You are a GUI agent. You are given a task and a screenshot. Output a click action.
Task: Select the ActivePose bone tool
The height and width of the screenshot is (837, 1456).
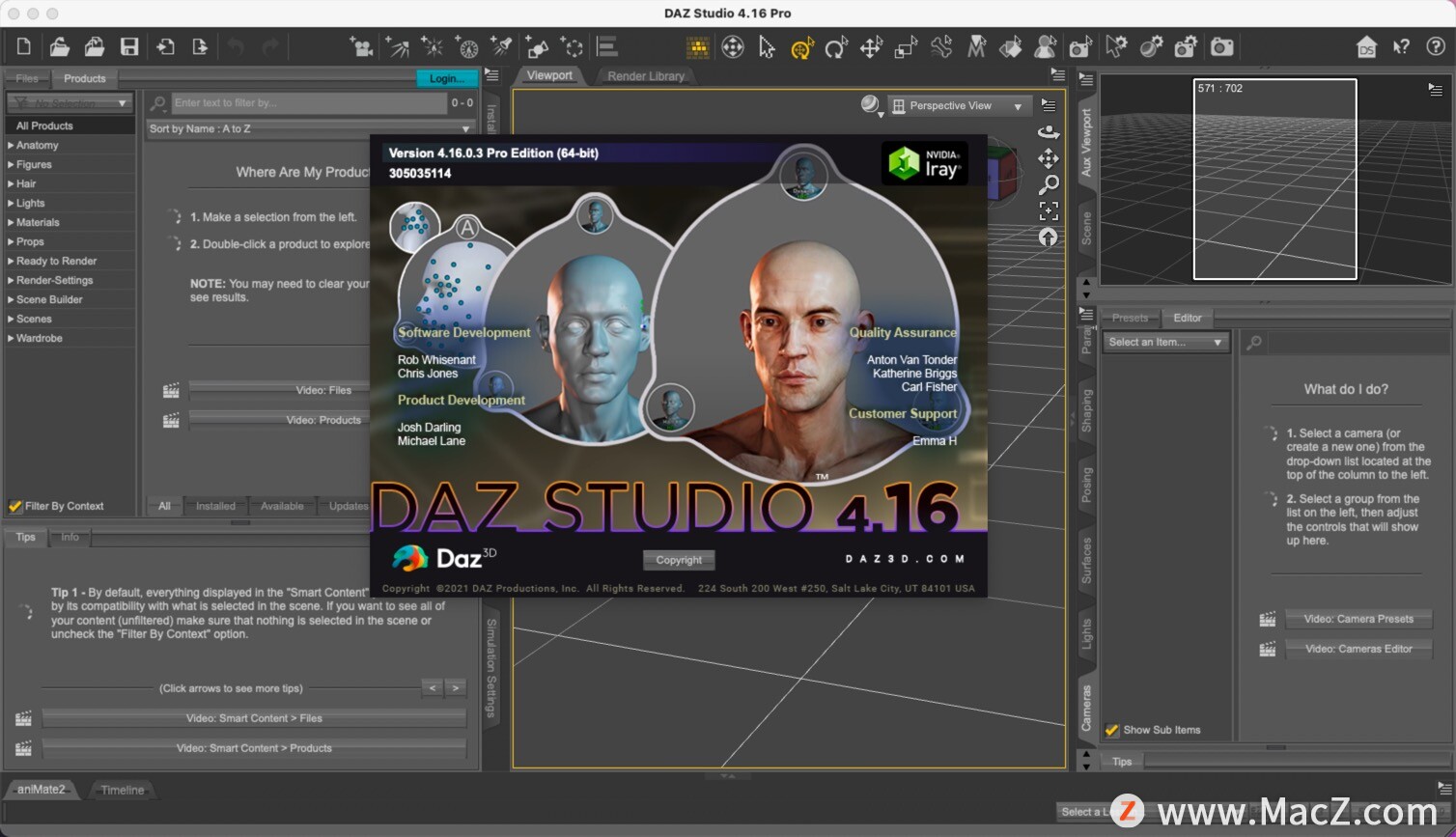(941, 46)
